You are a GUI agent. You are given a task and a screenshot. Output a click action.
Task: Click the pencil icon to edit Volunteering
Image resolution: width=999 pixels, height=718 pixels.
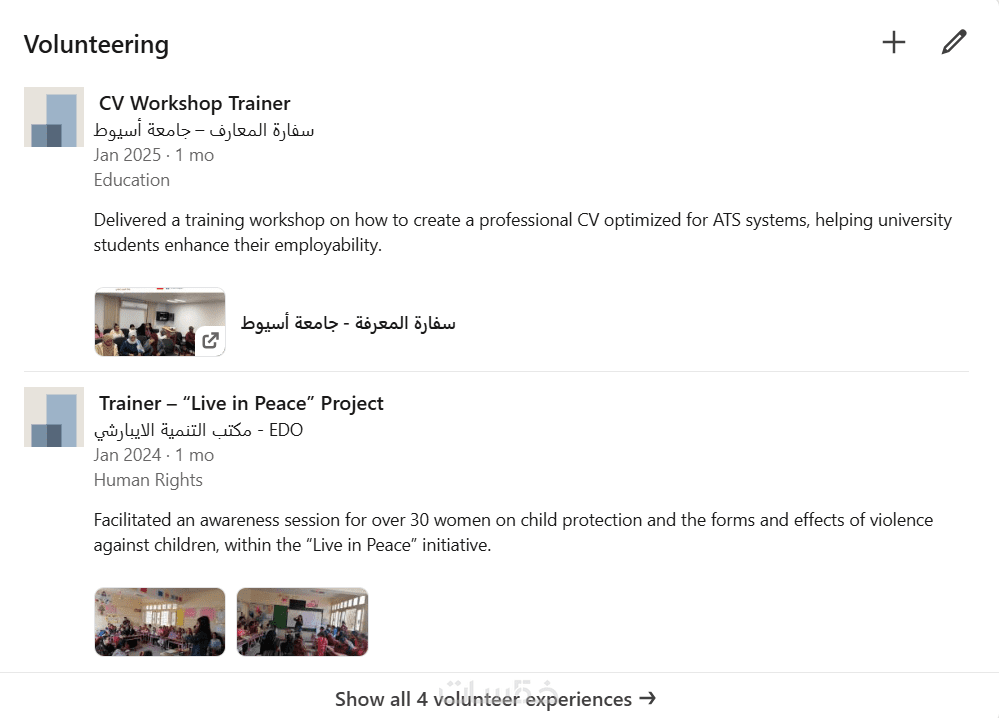(x=954, y=42)
